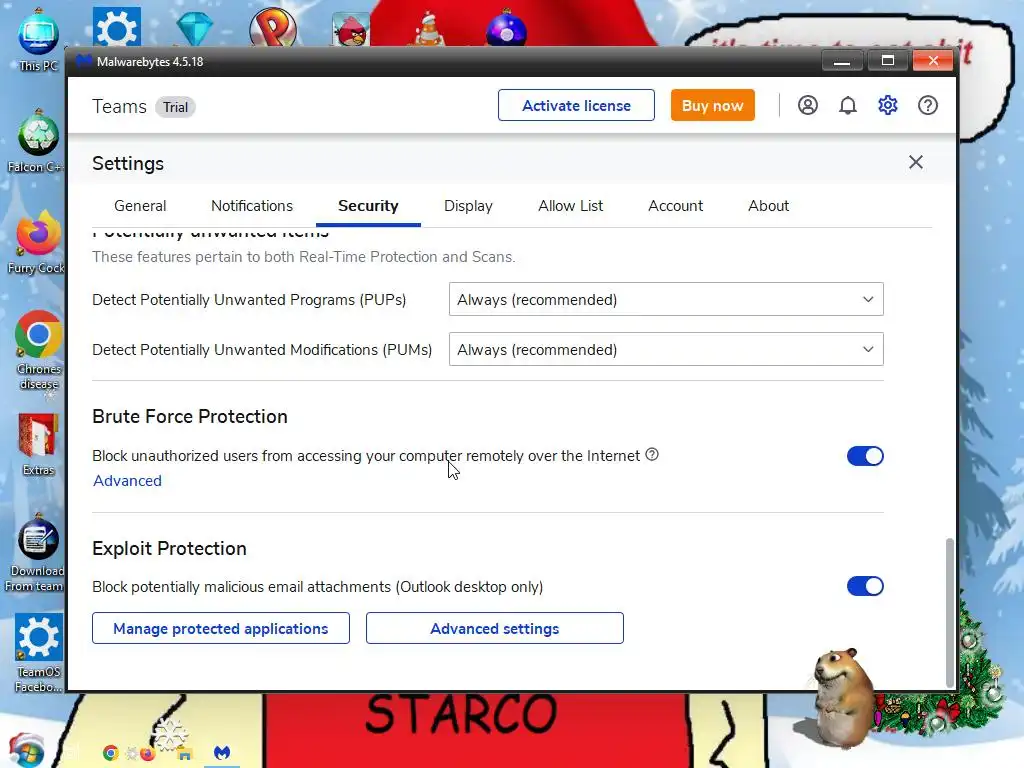Open the PUMs detection dropdown
The width and height of the screenshot is (1024, 768).
pos(666,349)
